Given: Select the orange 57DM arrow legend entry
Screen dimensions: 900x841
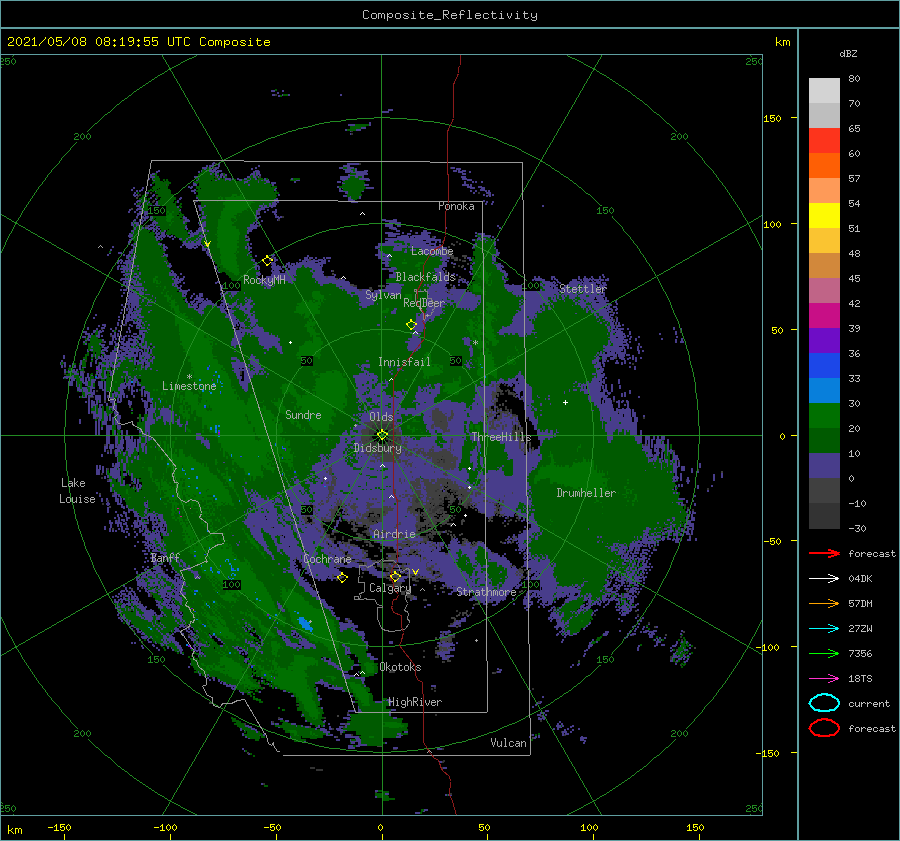Looking at the screenshot, I should point(824,603).
